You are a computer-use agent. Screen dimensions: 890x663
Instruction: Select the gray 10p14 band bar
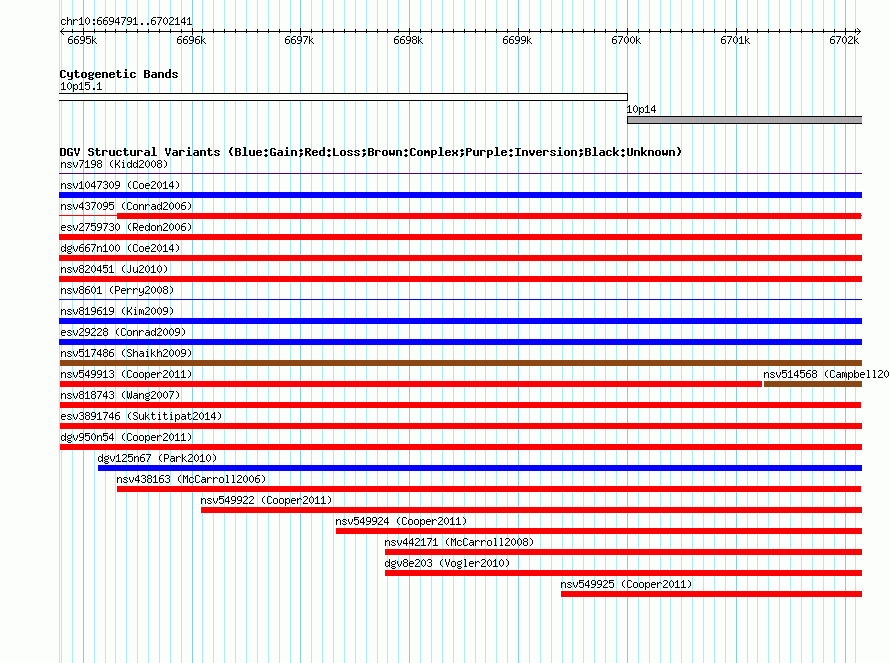click(x=744, y=120)
